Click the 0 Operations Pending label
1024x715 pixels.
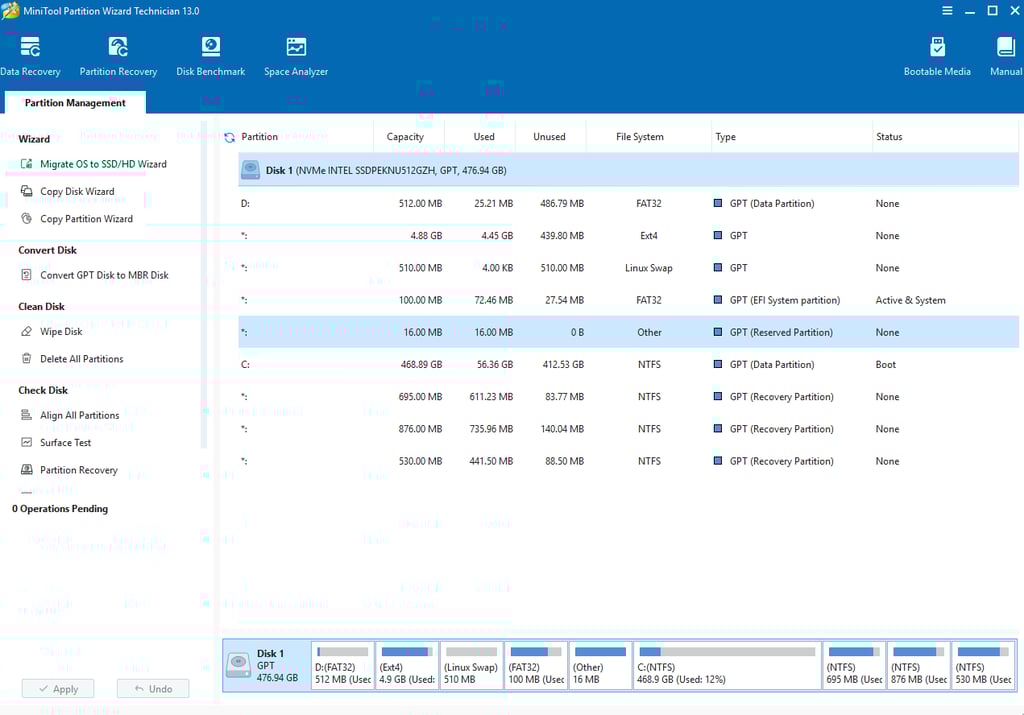60,509
